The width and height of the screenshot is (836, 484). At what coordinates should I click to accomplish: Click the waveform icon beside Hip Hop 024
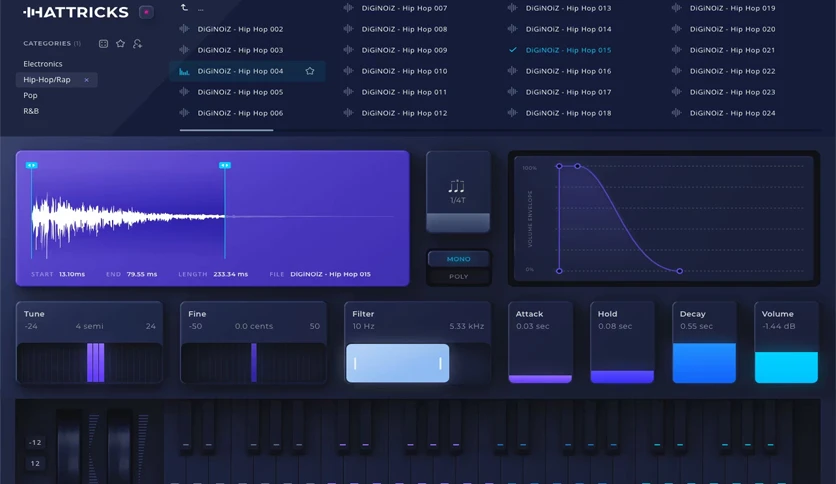pos(677,113)
